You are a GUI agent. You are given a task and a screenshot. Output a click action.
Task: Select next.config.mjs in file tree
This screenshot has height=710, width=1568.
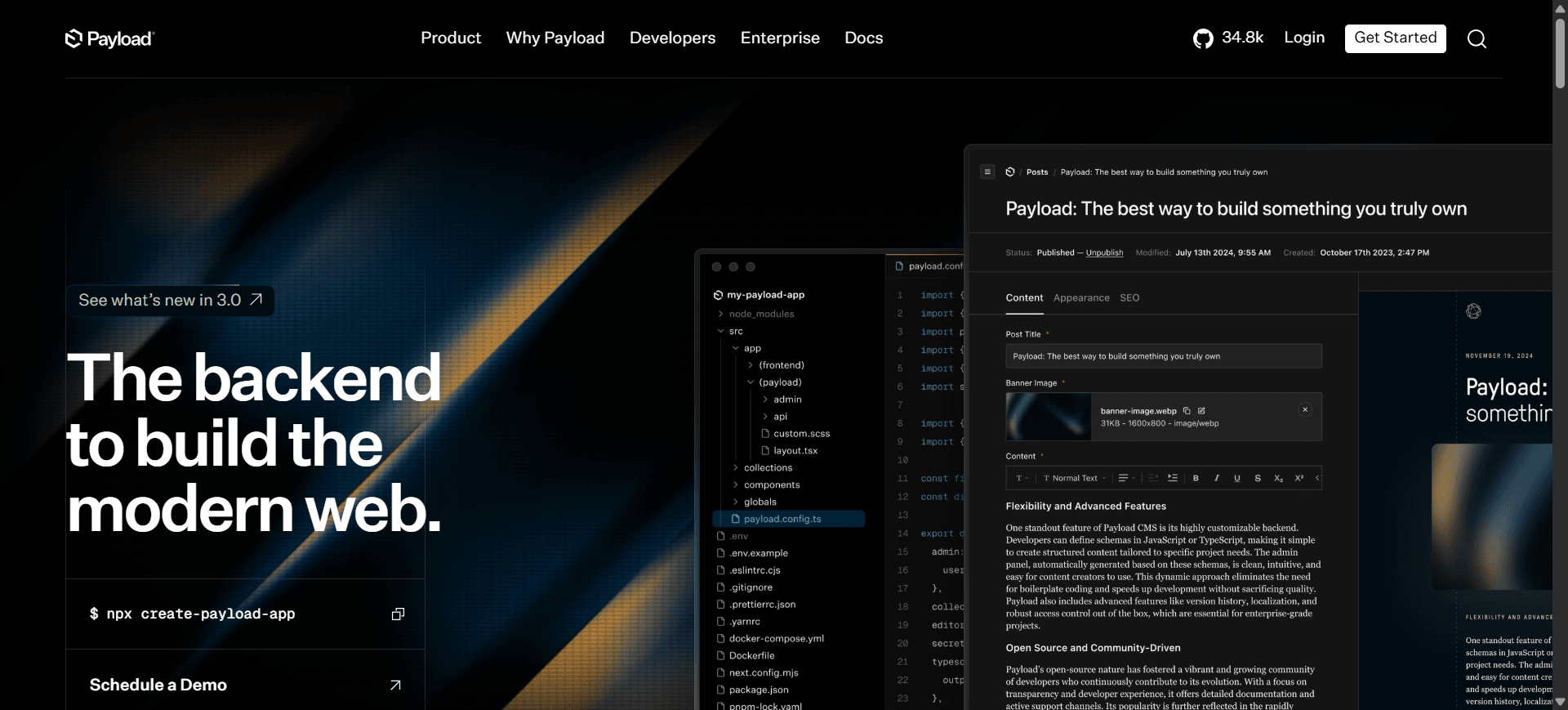click(x=757, y=673)
